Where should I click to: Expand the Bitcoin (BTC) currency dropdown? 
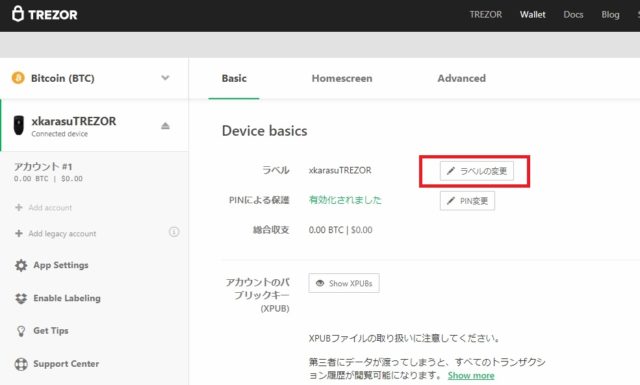165,78
